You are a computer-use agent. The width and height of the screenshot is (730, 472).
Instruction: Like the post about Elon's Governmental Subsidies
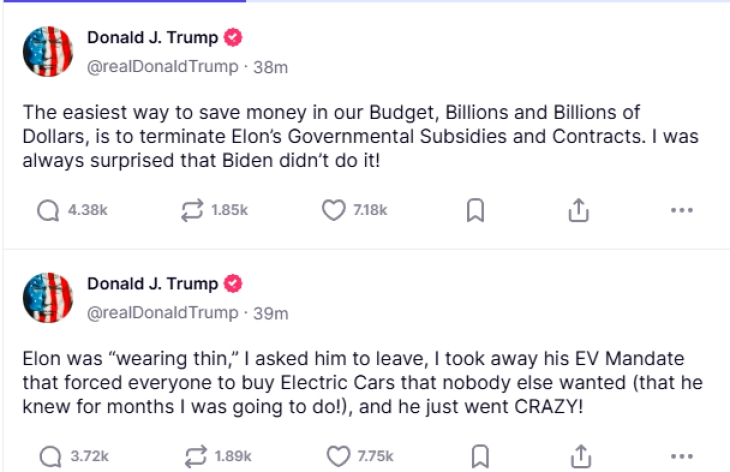coord(333,211)
